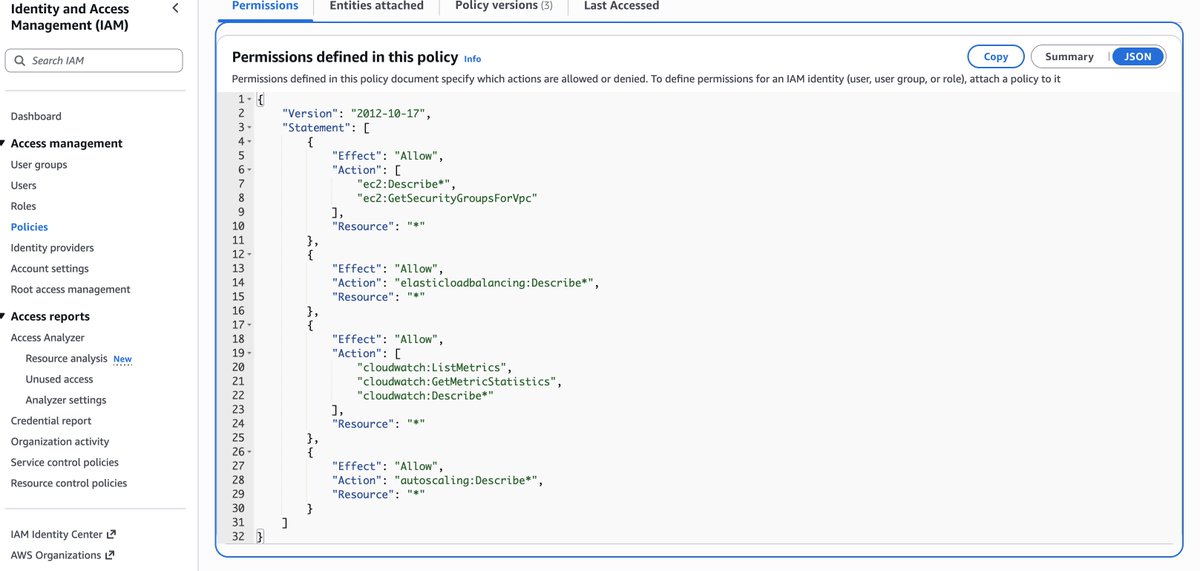Click the "elasticloadbalancing:Describe*" action text

pos(495,283)
